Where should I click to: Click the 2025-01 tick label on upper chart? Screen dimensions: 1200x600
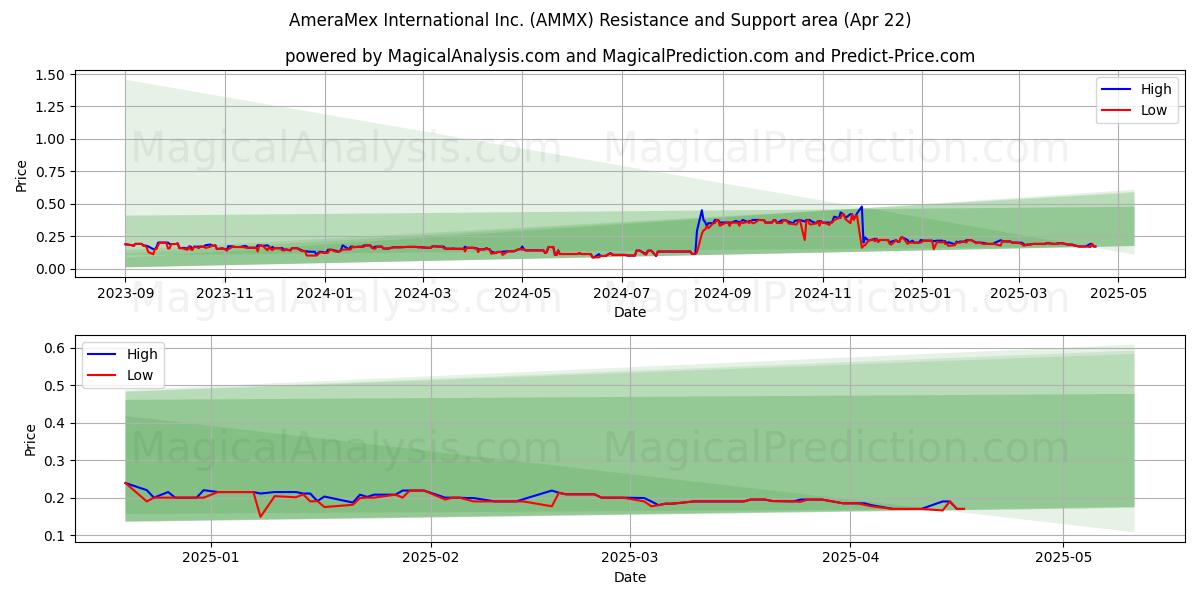pyautogui.click(x=924, y=293)
